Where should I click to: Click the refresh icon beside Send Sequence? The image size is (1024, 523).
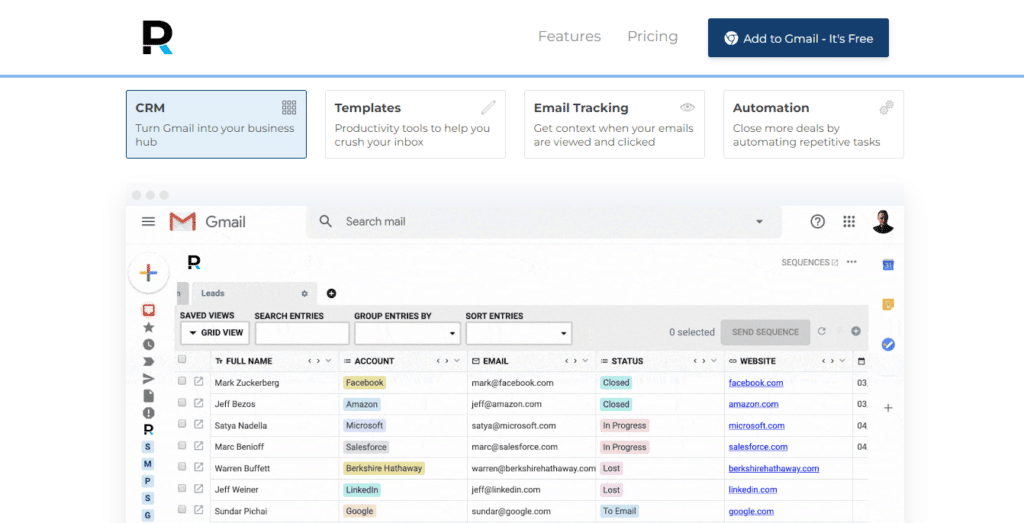click(822, 332)
